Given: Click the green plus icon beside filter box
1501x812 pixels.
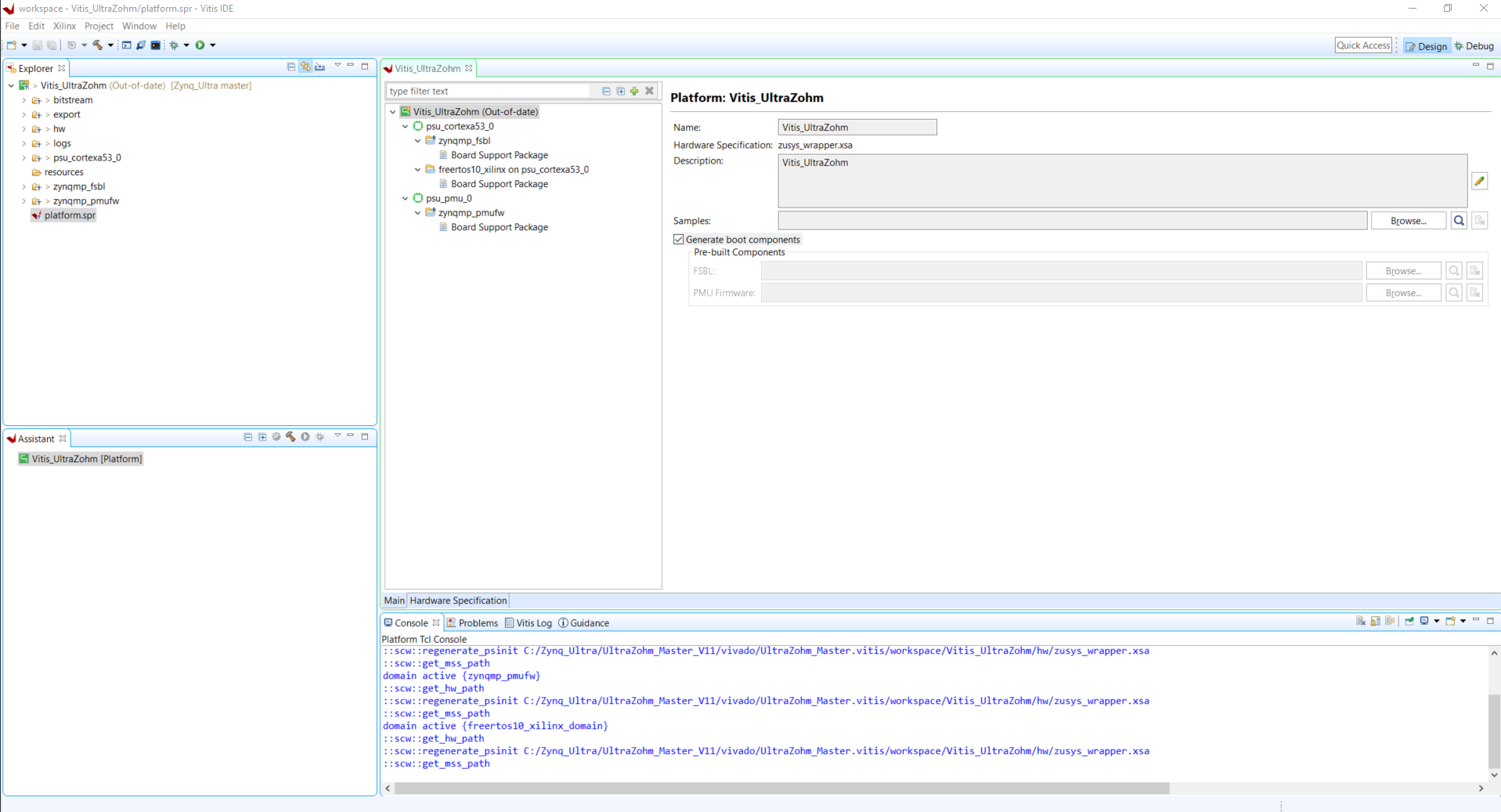Looking at the screenshot, I should pyautogui.click(x=634, y=91).
